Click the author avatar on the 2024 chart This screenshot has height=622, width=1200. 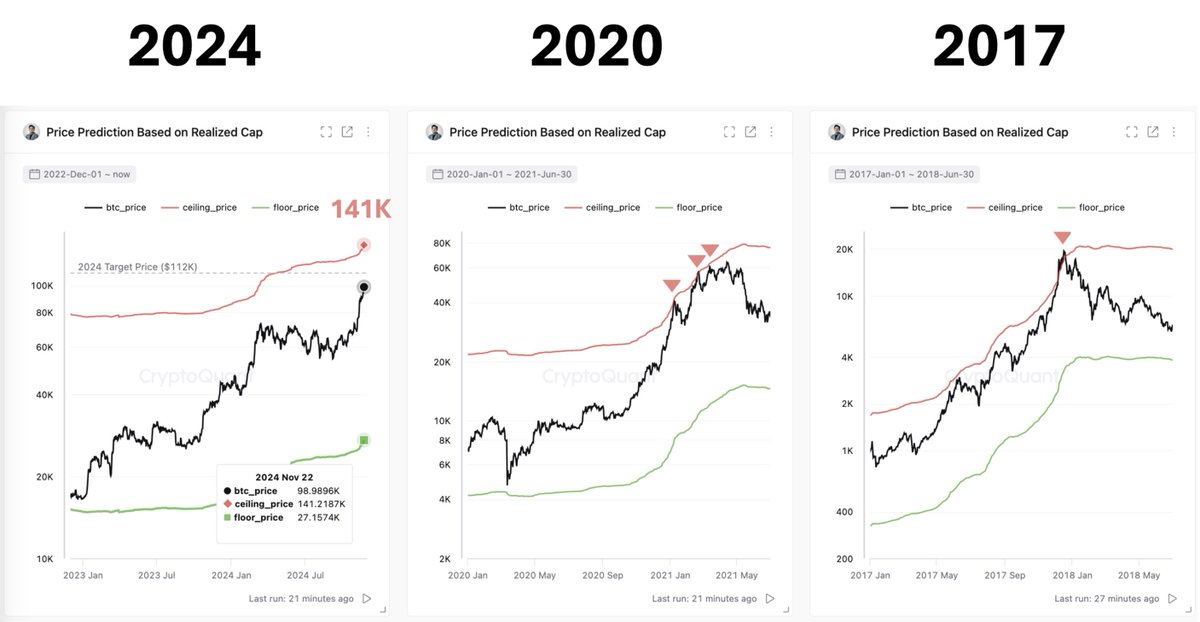point(31,131)
